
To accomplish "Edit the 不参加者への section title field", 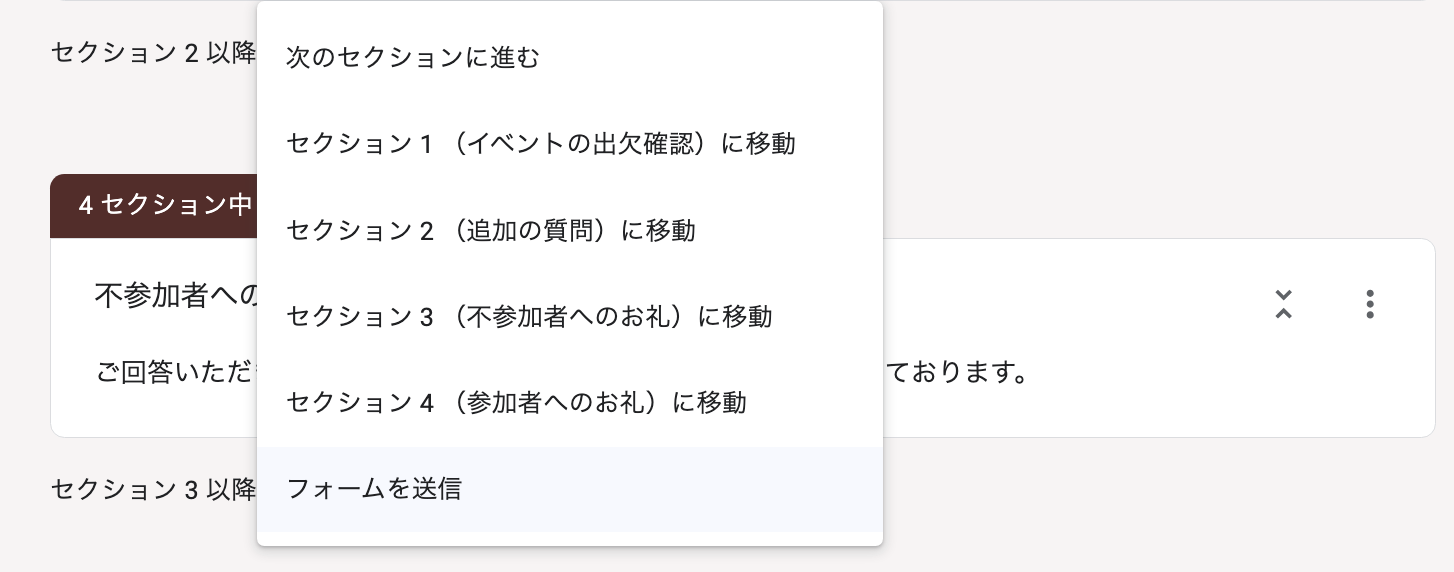I will [x=176, y=295].
